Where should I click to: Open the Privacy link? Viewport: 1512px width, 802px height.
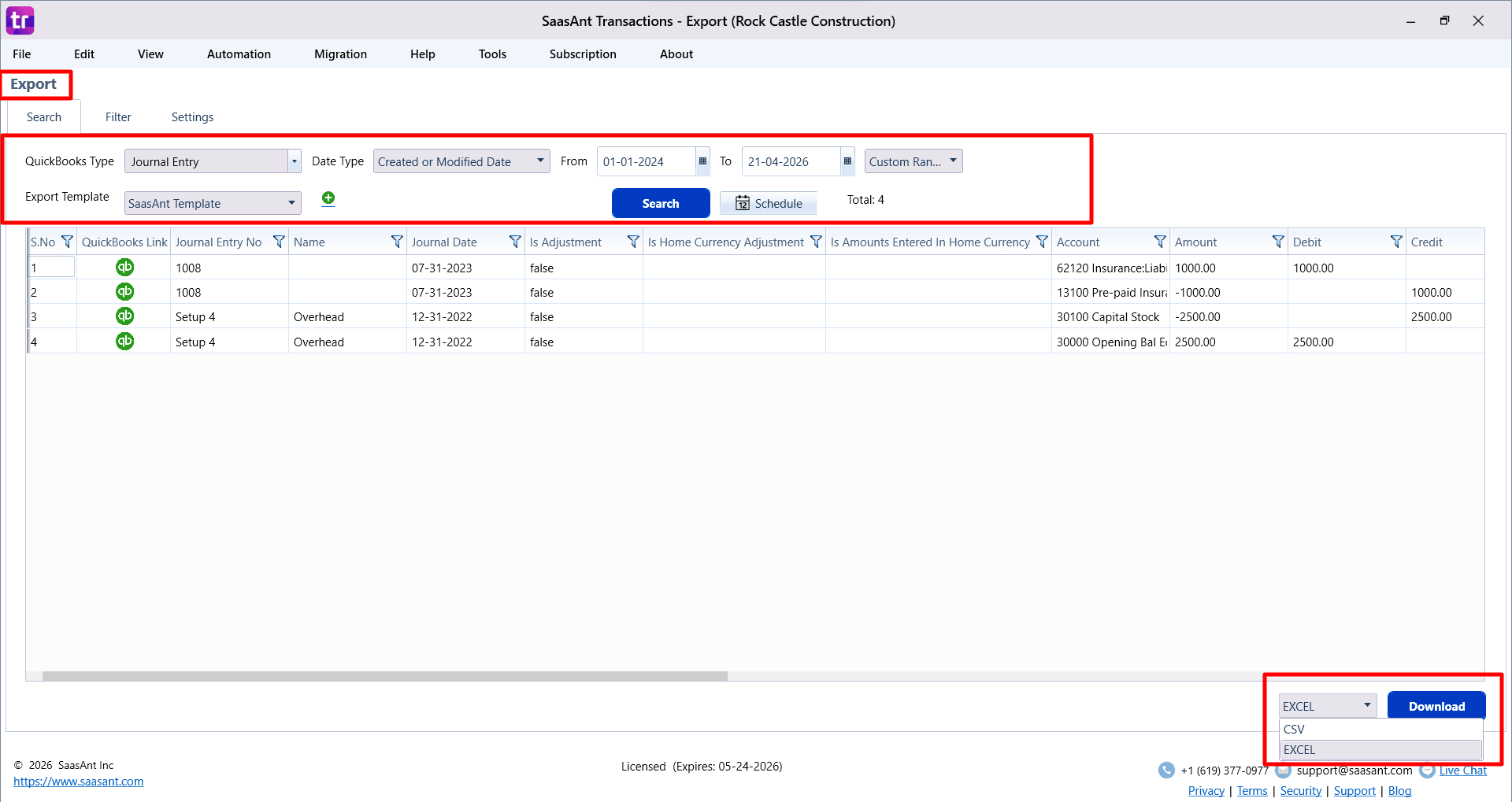point(1206,791)
